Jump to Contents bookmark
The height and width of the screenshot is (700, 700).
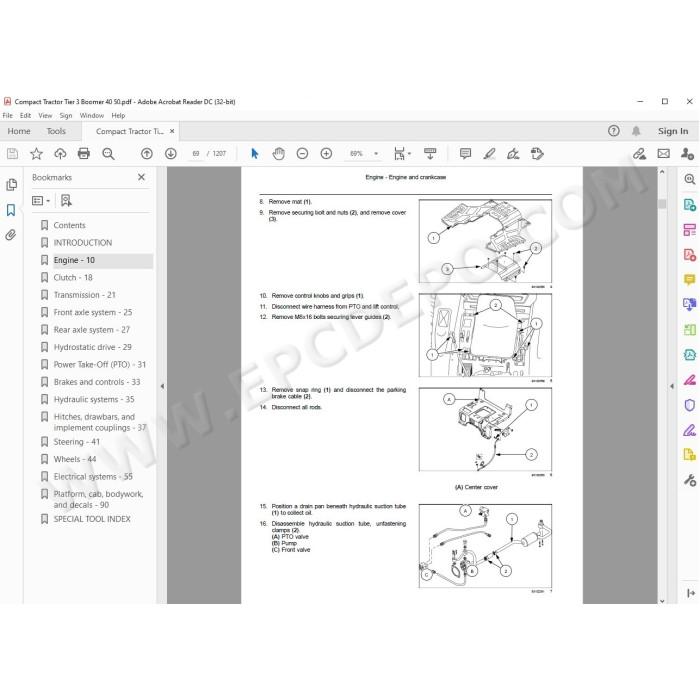point(69,225)
